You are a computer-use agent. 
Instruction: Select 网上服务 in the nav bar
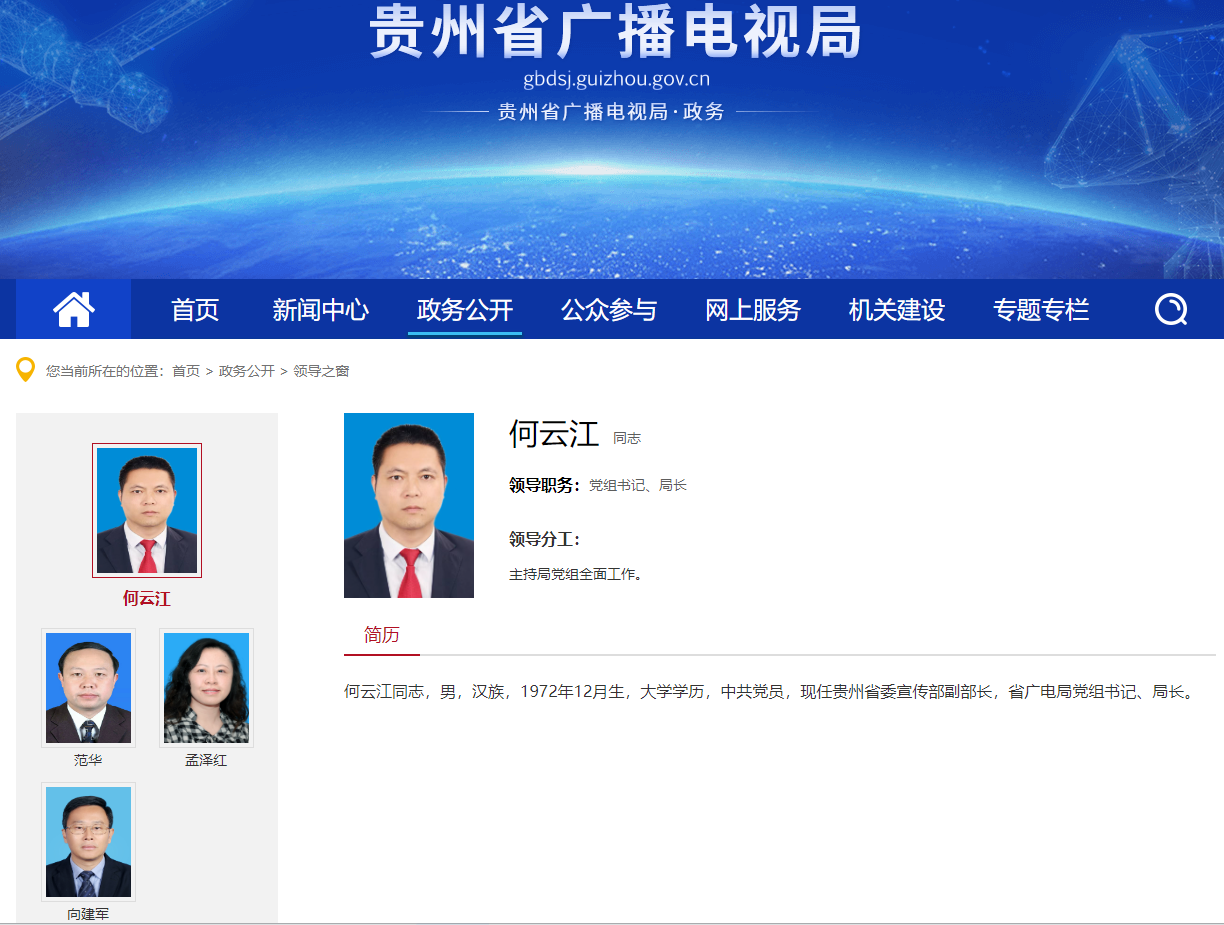tap(753, 310)
